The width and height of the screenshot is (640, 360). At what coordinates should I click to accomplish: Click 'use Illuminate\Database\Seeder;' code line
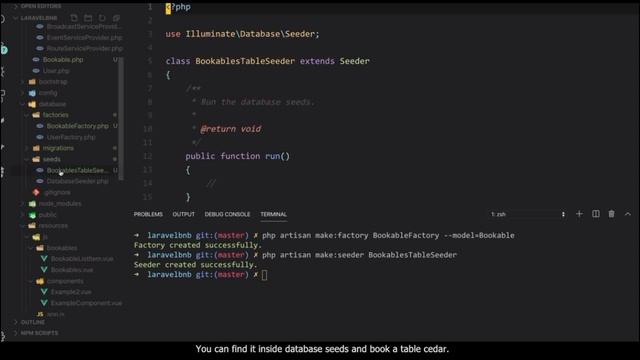pyautogui.click(x=242, y=34)
